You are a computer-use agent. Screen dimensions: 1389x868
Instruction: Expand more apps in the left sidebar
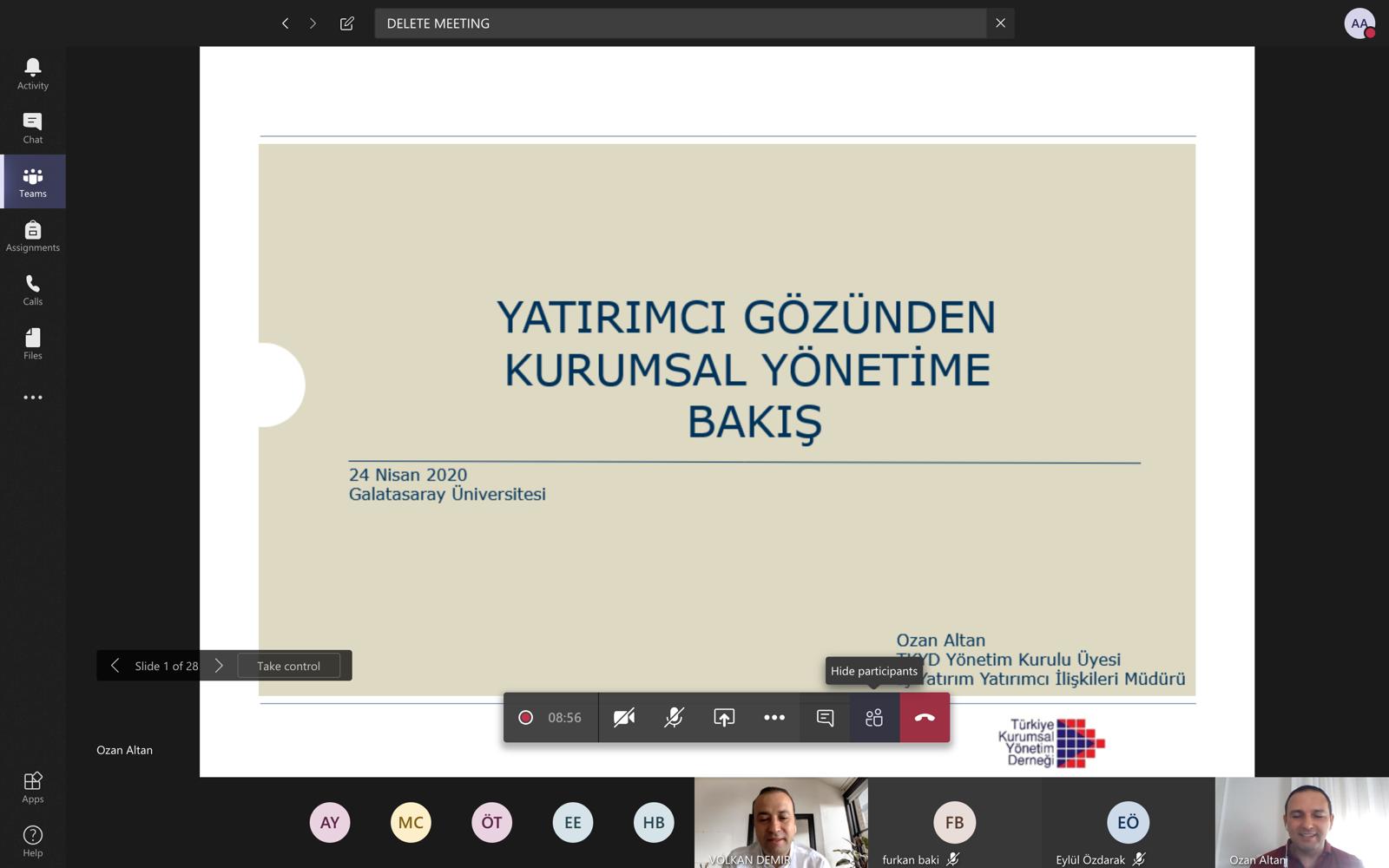click(33, 398)
